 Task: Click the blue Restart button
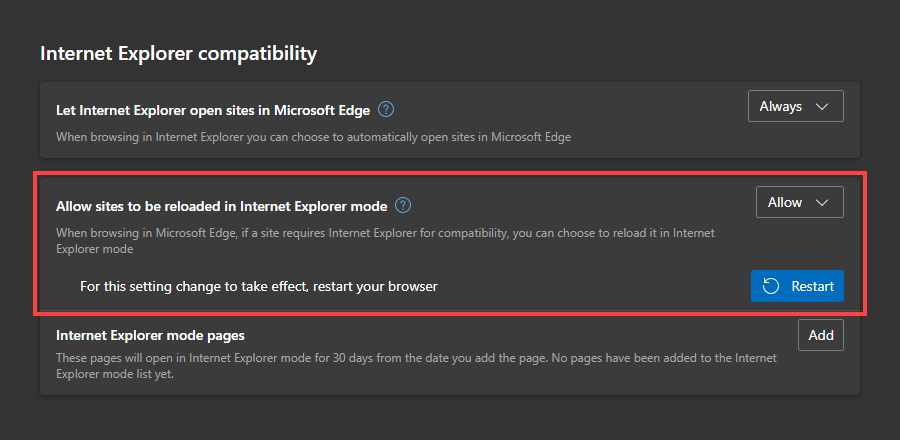click(797, 286)
